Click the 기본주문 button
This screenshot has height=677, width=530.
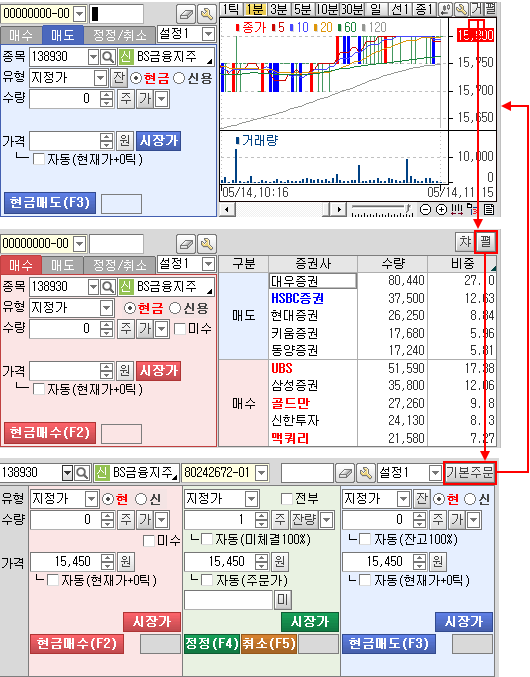click(x=470, y=473)
